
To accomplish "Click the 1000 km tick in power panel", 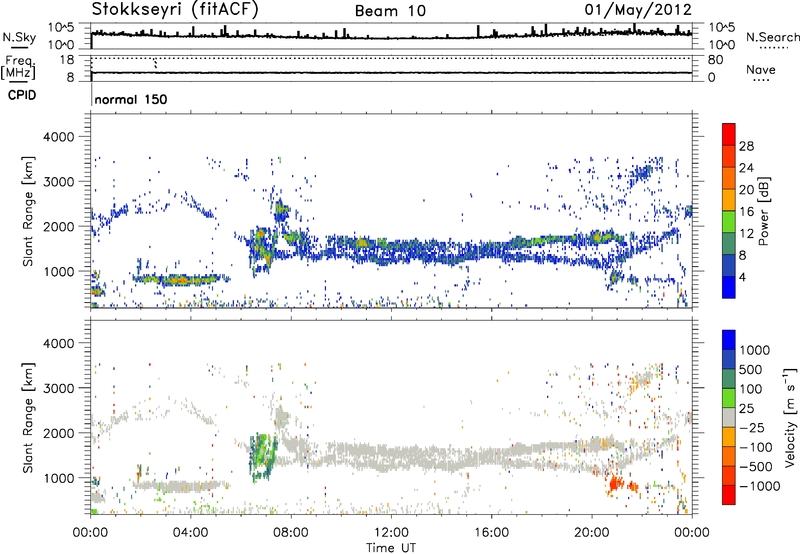I will click(x=59, y=271).
